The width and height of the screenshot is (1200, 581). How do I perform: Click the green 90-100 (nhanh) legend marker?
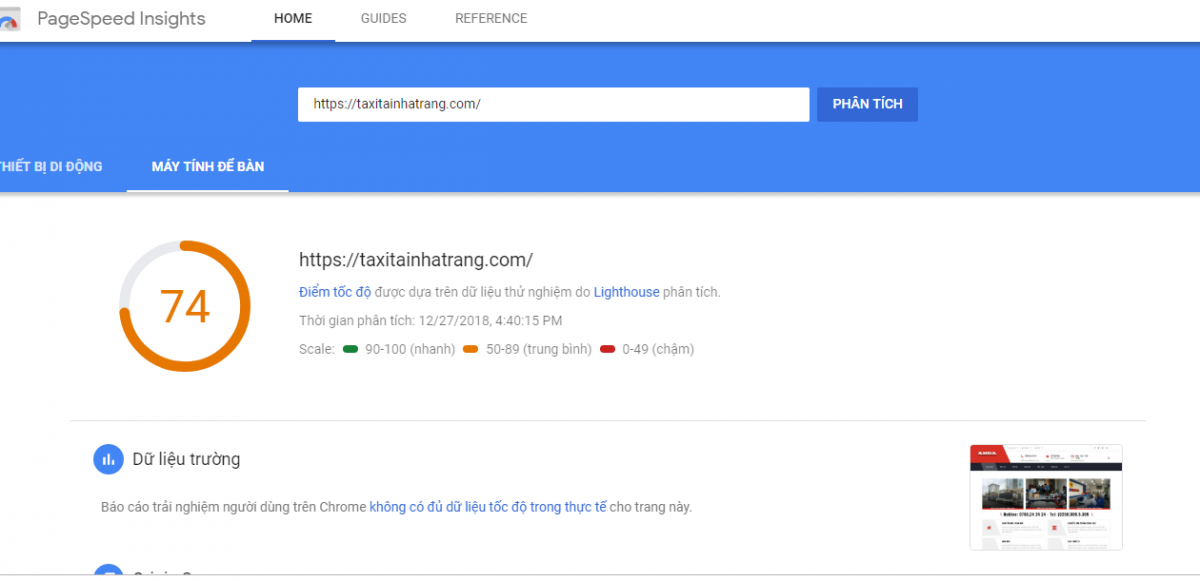[350, 350]
